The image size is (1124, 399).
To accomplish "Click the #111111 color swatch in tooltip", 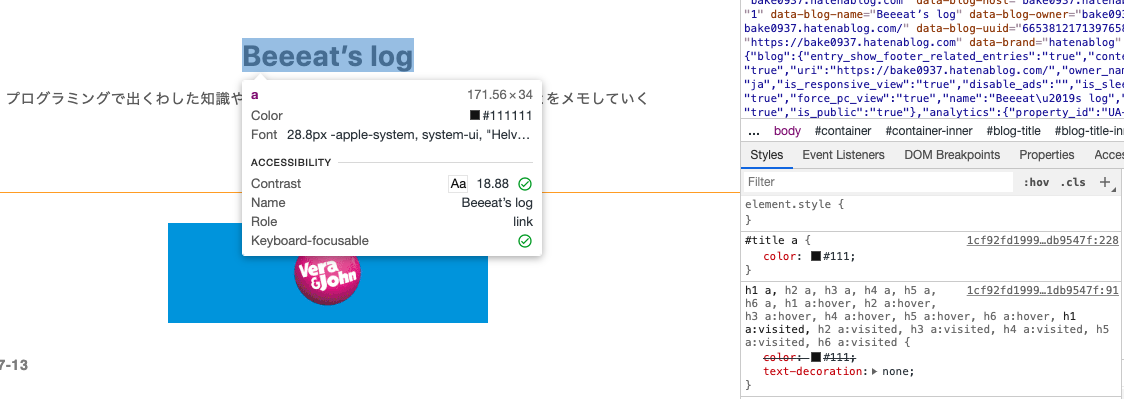I will (x=475, y=116).
